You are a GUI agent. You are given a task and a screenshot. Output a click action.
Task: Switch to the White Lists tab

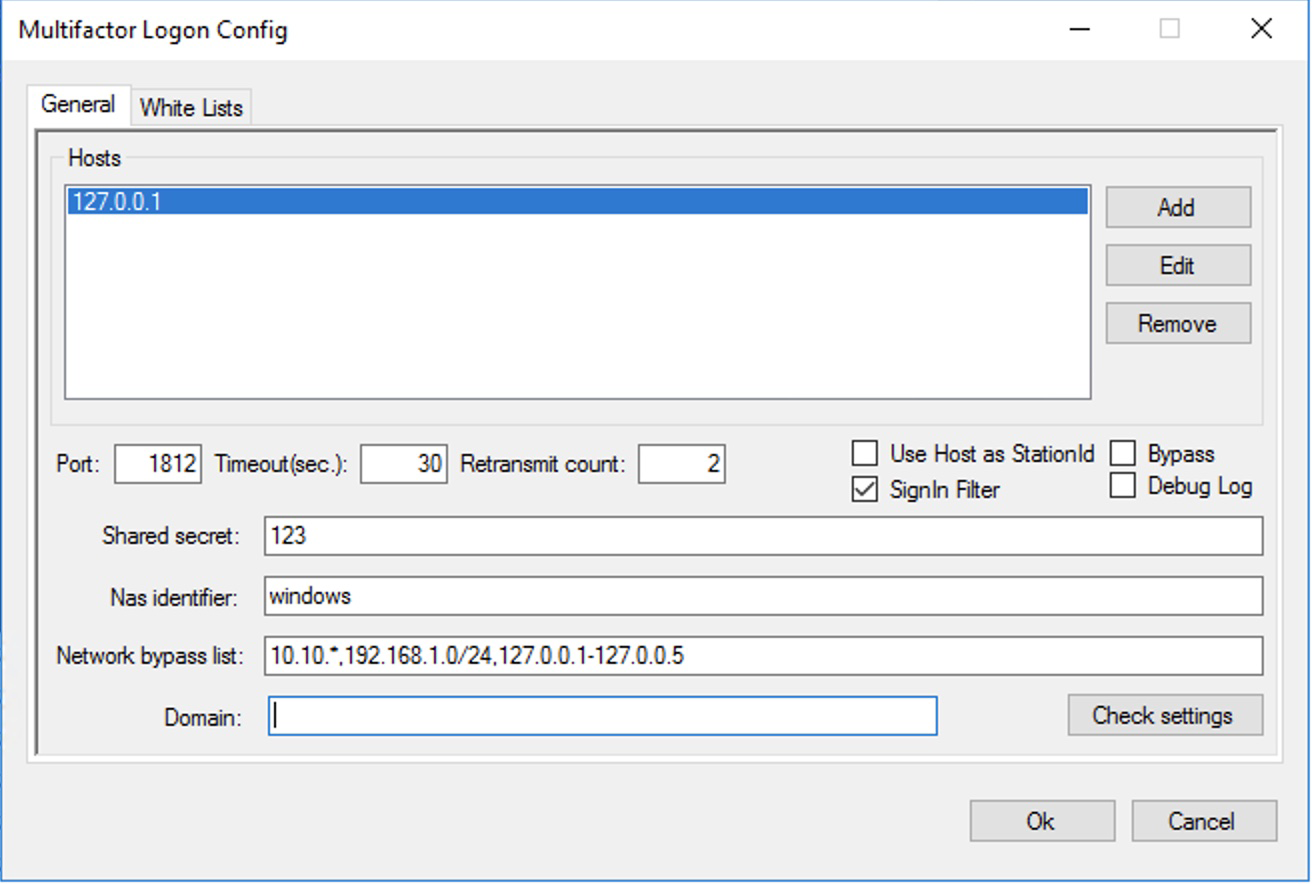[x=191, y=107]
